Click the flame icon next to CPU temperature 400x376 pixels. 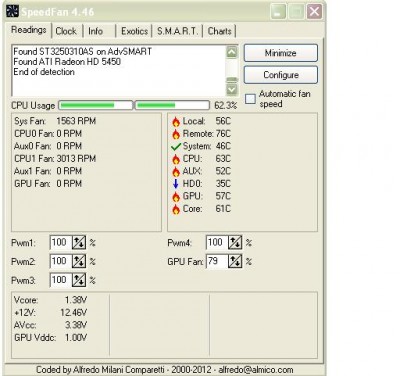(176, 159)
